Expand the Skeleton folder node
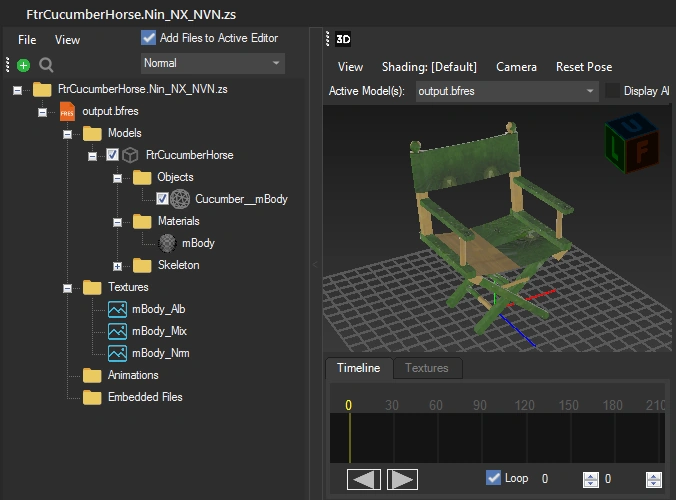The image size is (676, 500). coord(117,265)
